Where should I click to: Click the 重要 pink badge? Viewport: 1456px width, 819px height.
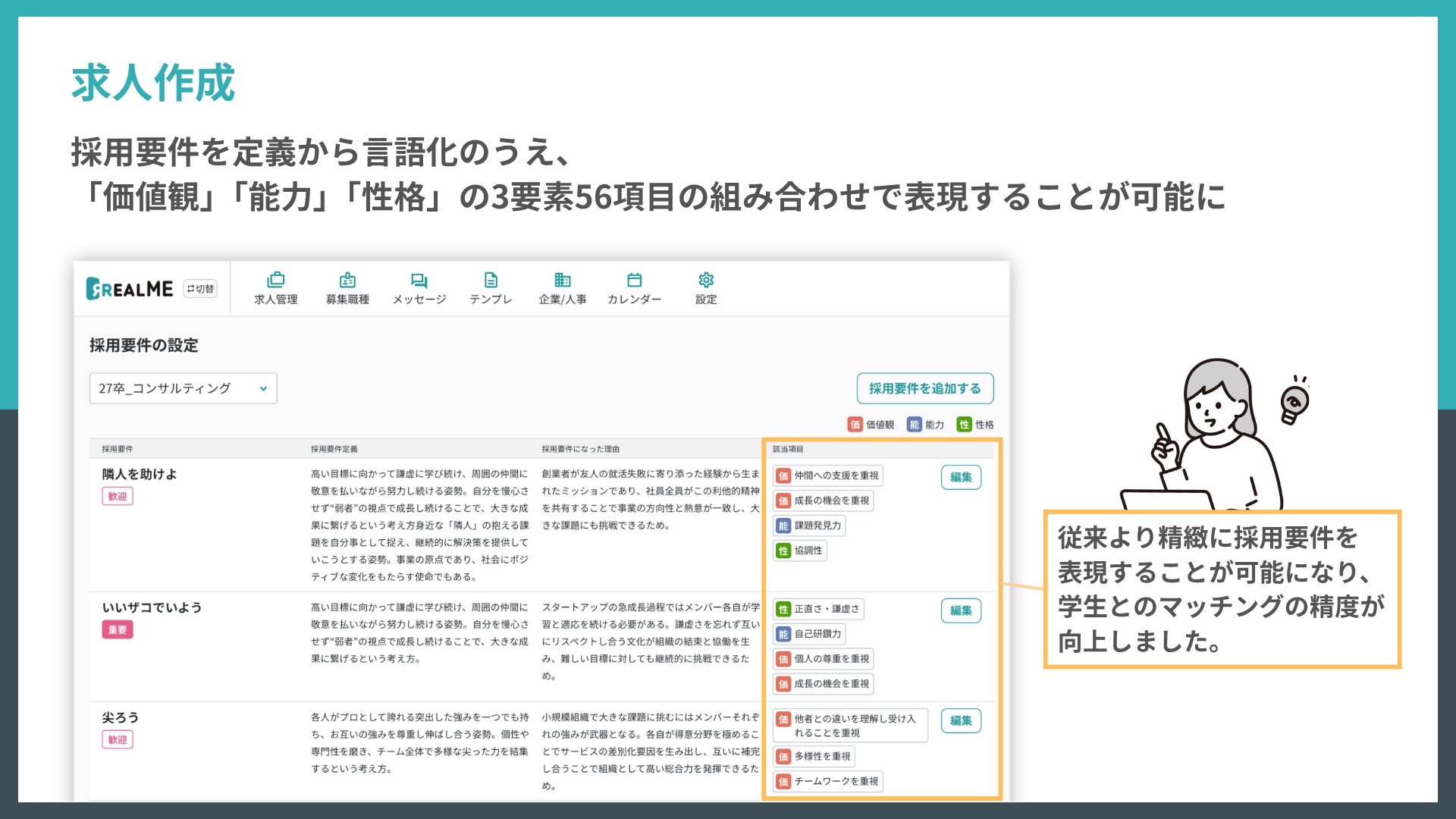coord(118,629)
